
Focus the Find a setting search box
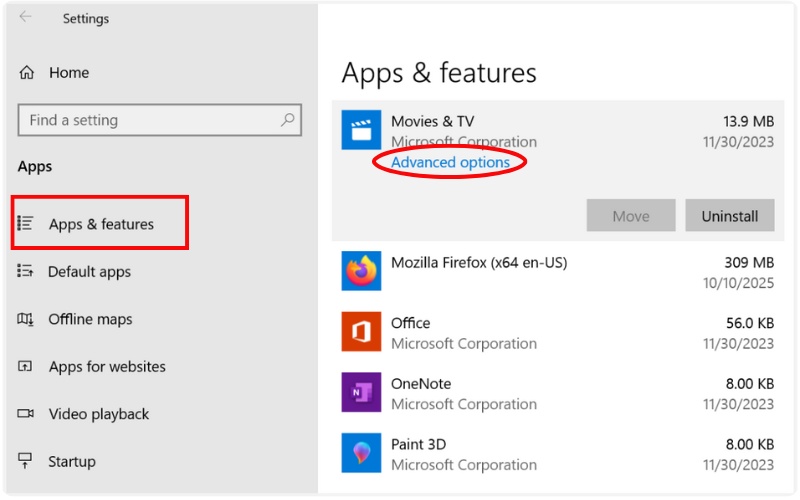[x=160, y=120]
